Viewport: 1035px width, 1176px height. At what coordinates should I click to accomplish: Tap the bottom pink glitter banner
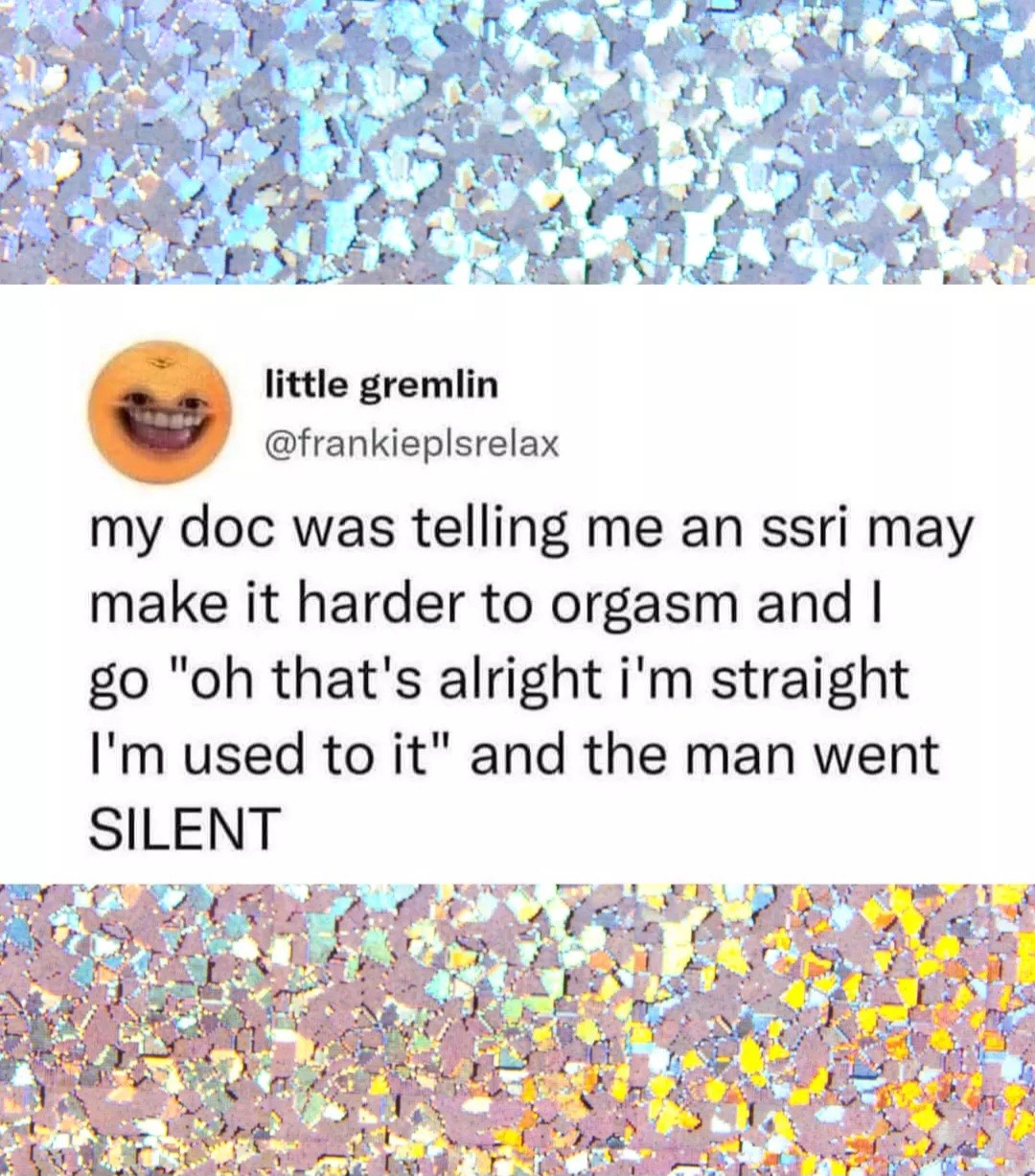tap(517, 1029)
